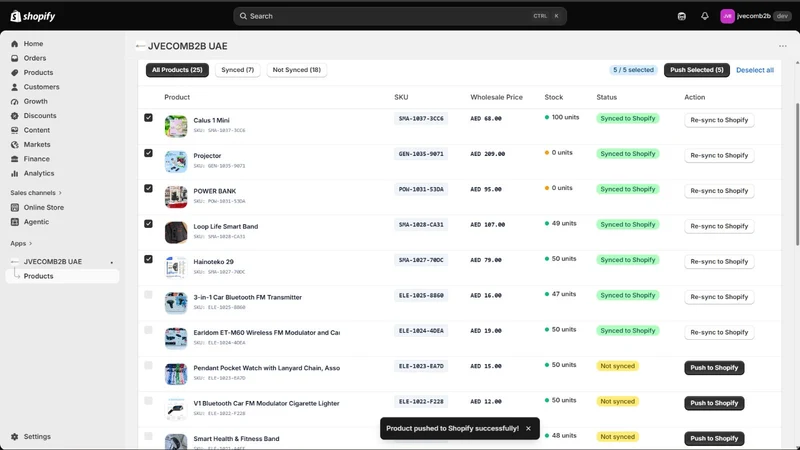
Task: Open the Analytics bar chart icon
Action: tap(15, 173)
